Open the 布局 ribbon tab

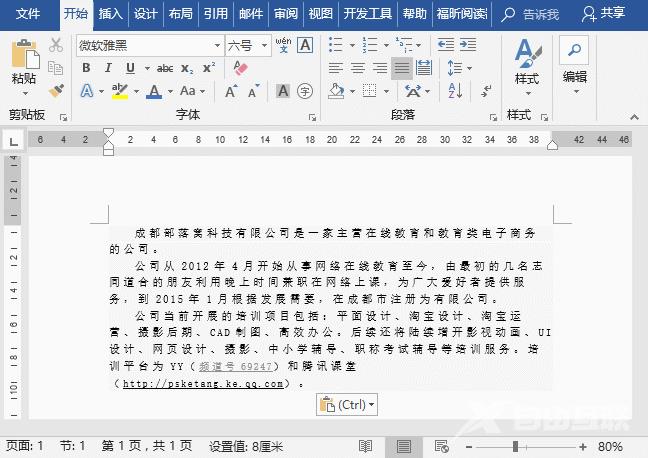point(181,14)
